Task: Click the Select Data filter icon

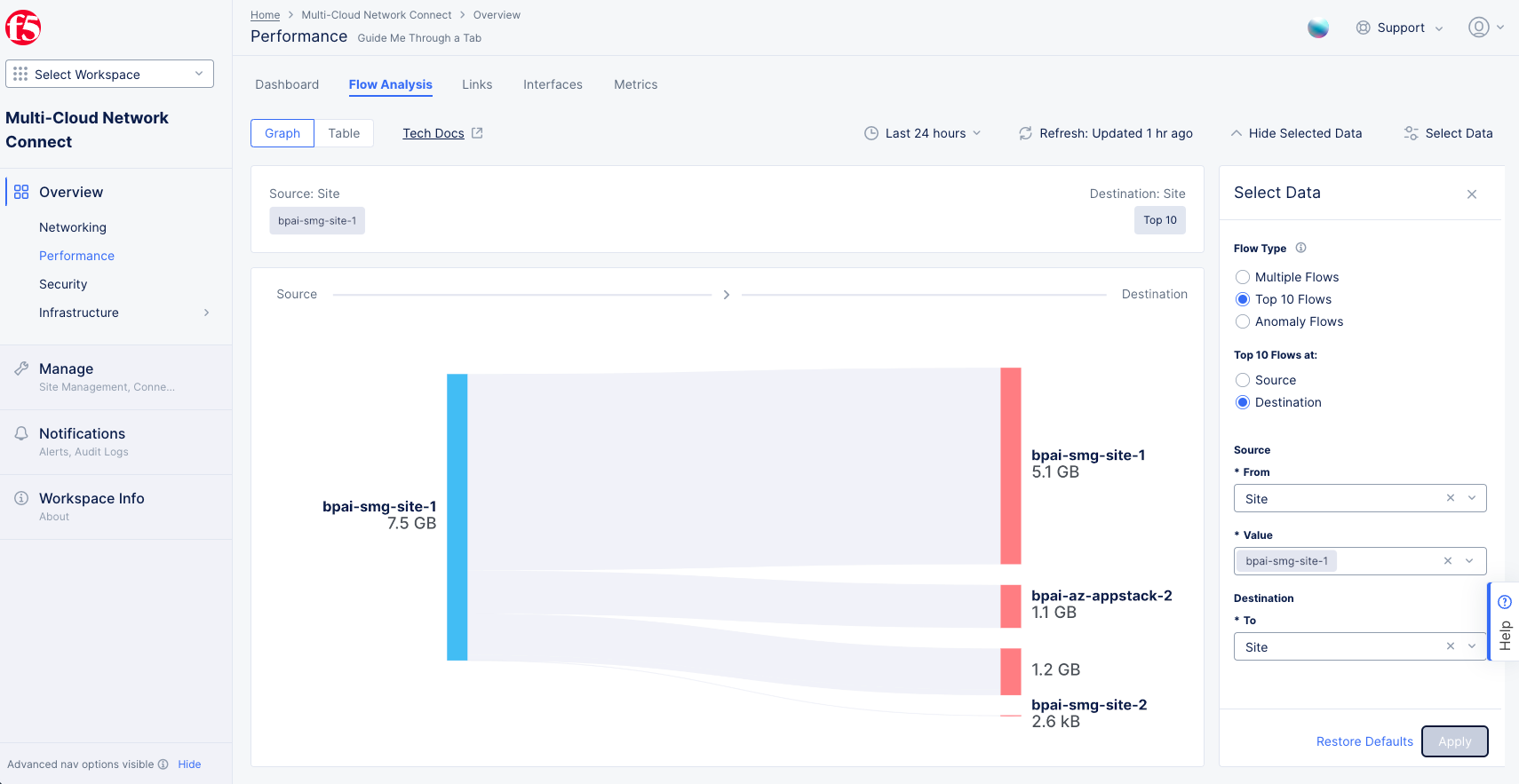Action: pyautogui.click(x=1411, y=133)
